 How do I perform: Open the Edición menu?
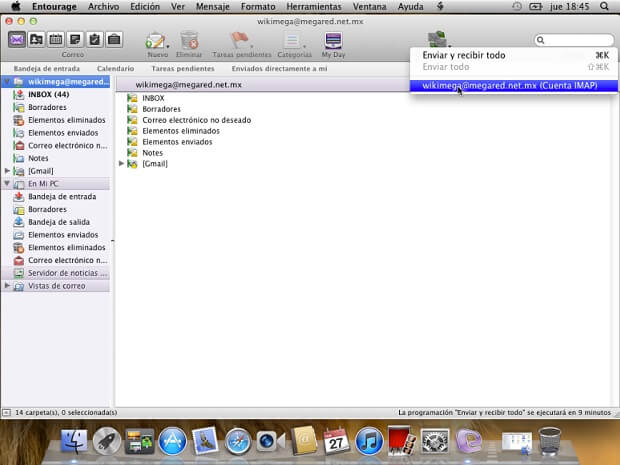tap(145, 7)
